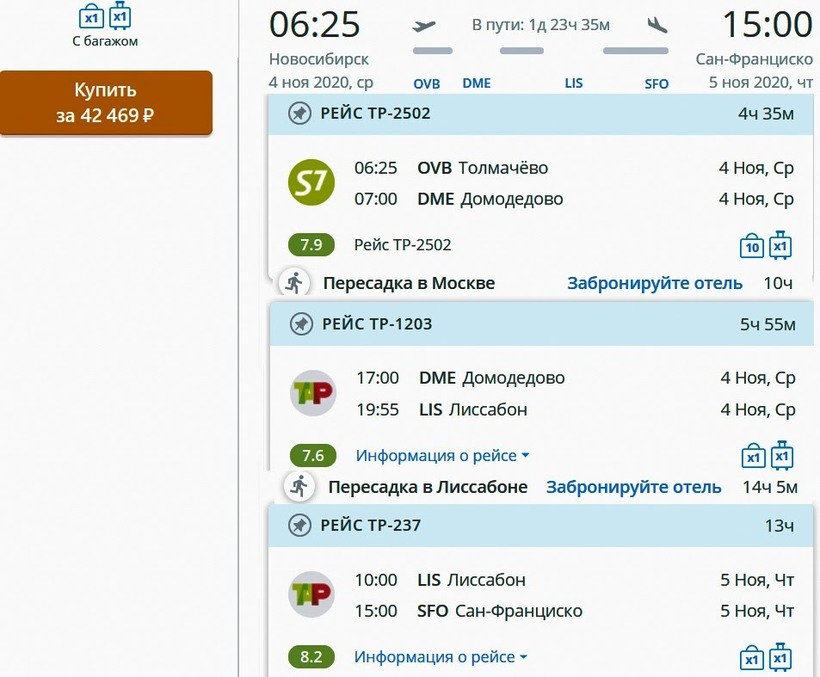
Task: Click the walking person icon for Moscow transfer
Action: 293,283
